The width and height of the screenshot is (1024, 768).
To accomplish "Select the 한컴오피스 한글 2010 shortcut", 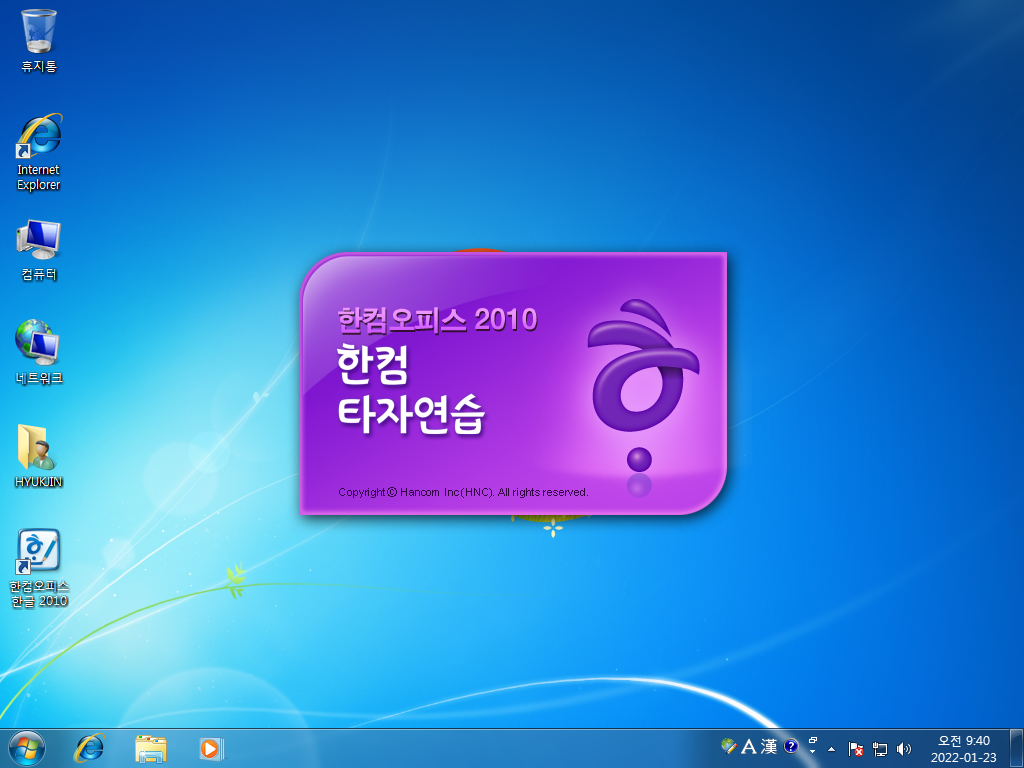I will (39, 568).
